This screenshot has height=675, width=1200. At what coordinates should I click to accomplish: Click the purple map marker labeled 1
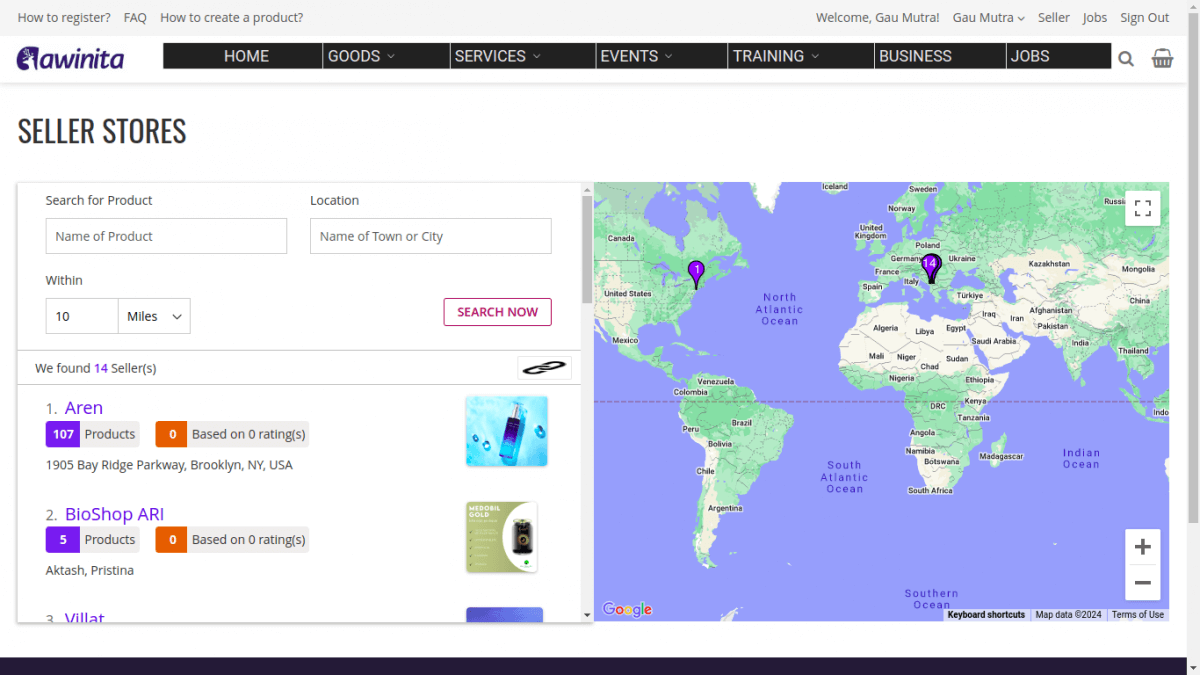[x=697, y=272]
